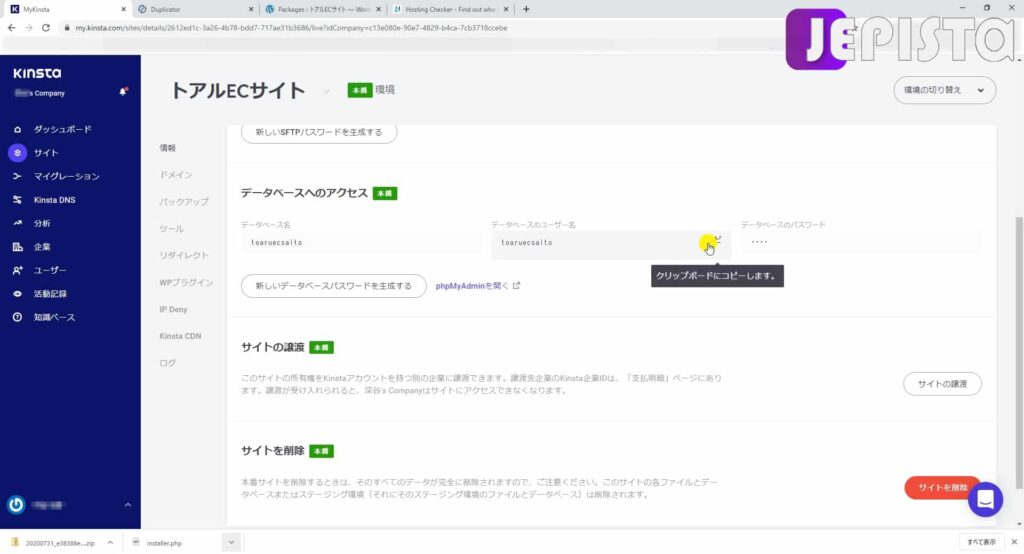Open options for the downloaded zip file

point(110,543)
